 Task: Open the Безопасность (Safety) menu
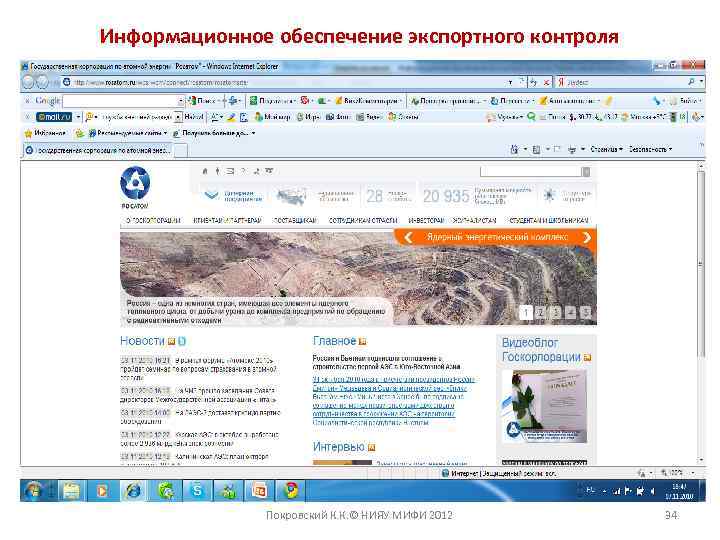[651, 149]
